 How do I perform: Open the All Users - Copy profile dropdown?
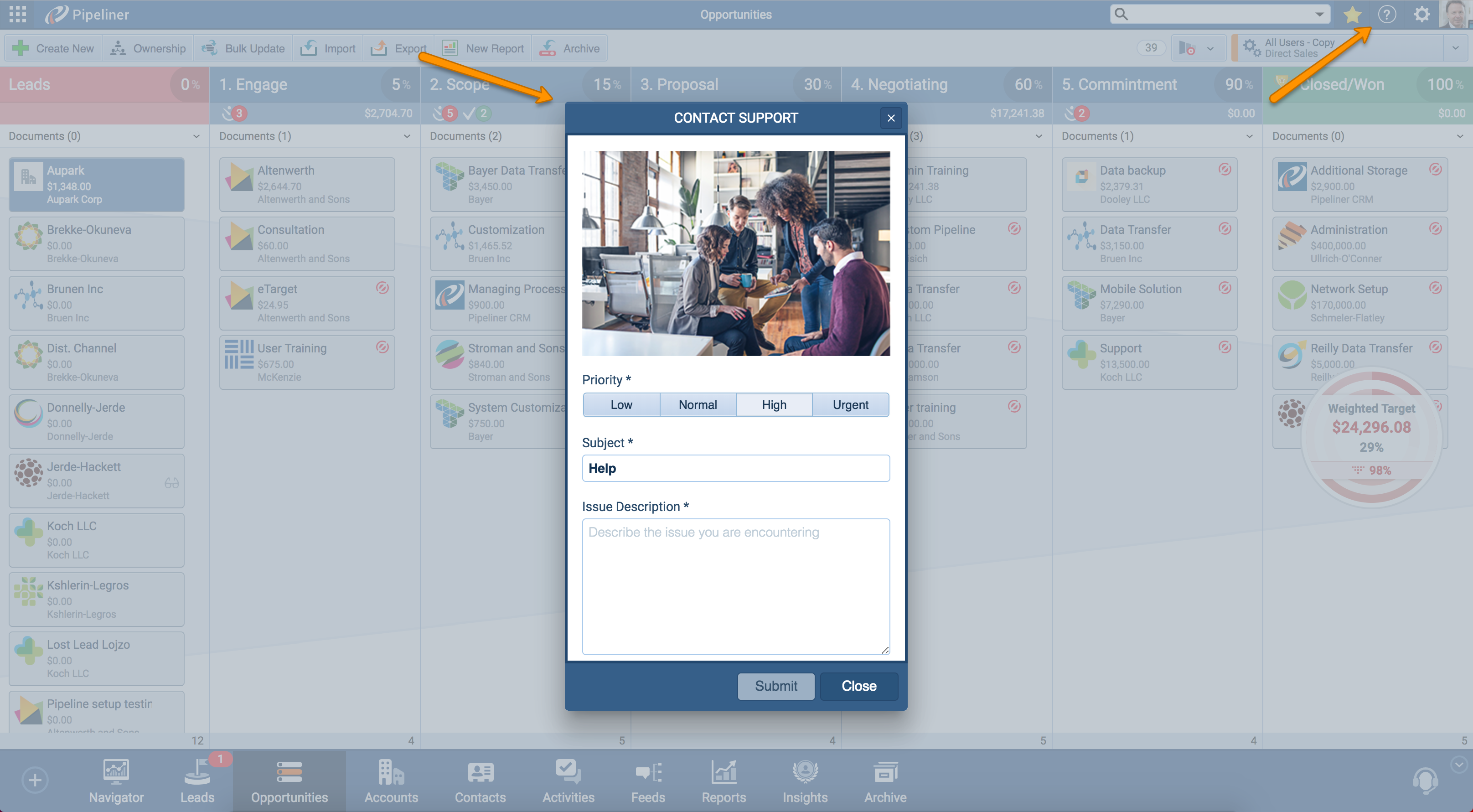pyautogui.click(x=1455, y=48)
